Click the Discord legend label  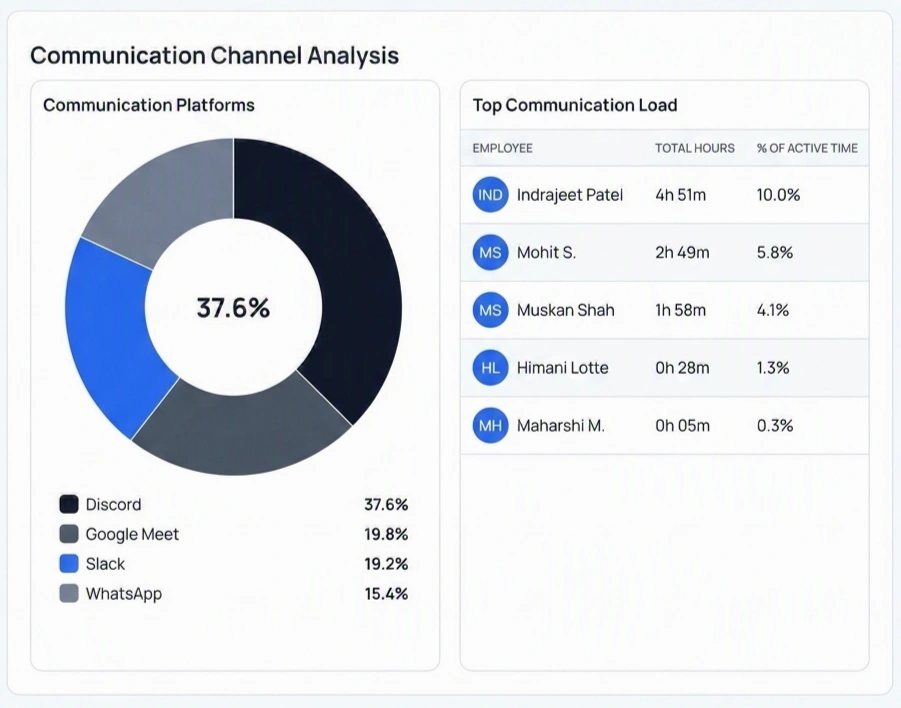pos(113,504)
